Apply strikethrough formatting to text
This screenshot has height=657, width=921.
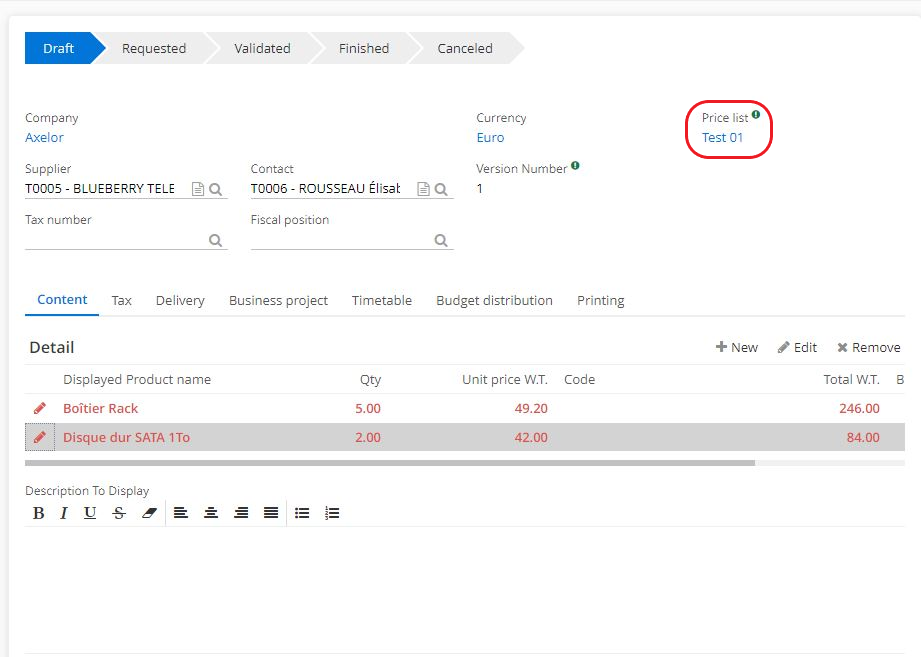[119, 513]
